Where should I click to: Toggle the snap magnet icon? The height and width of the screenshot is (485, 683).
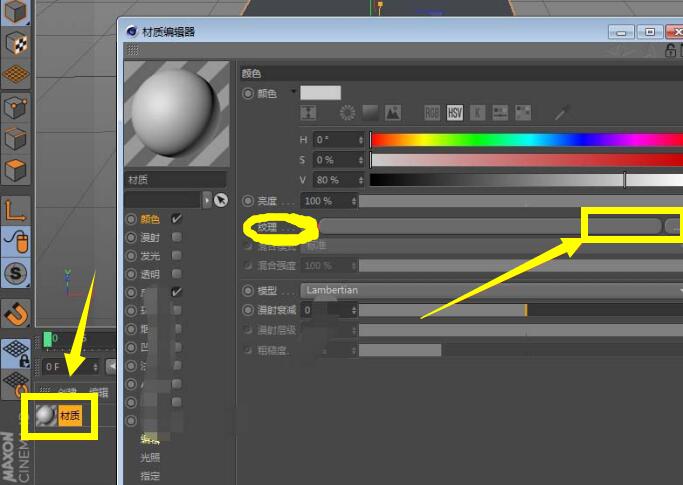(16, 314)
